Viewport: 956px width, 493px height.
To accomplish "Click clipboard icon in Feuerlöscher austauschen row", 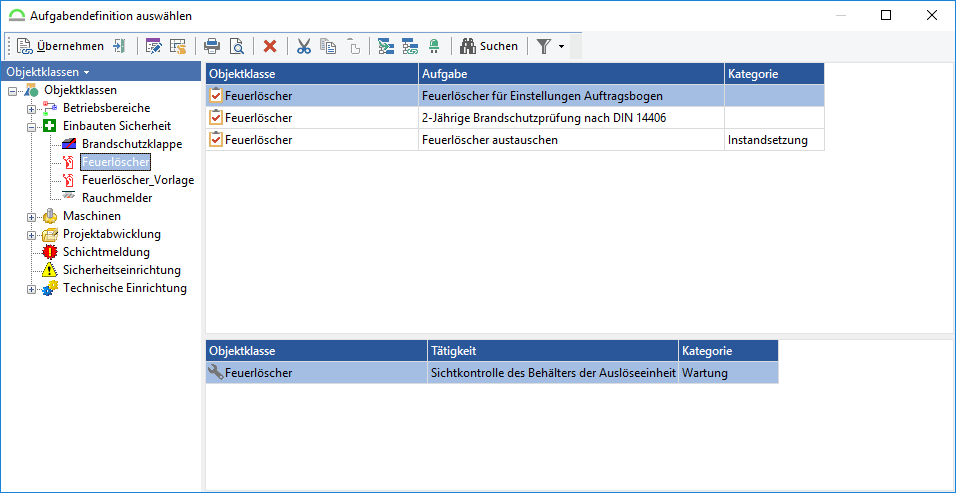I will [x=216, y=140].
